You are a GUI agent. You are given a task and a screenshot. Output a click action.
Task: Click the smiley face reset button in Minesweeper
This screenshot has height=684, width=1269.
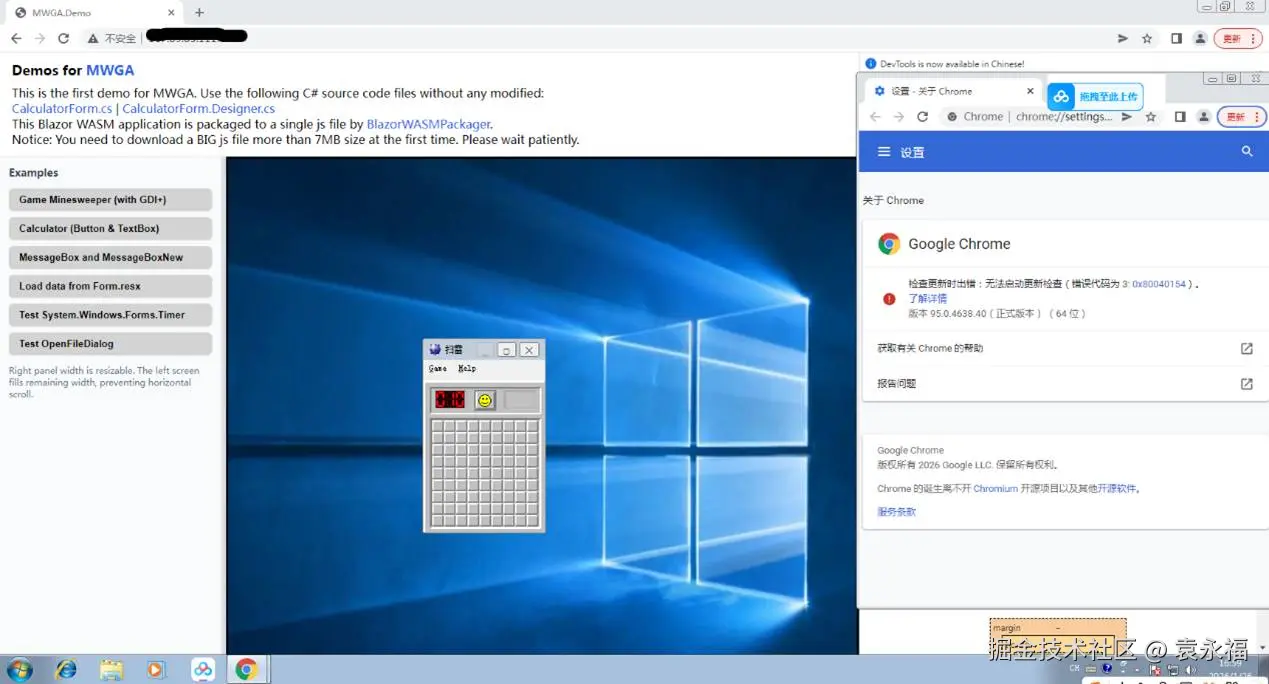click(485, 400)
